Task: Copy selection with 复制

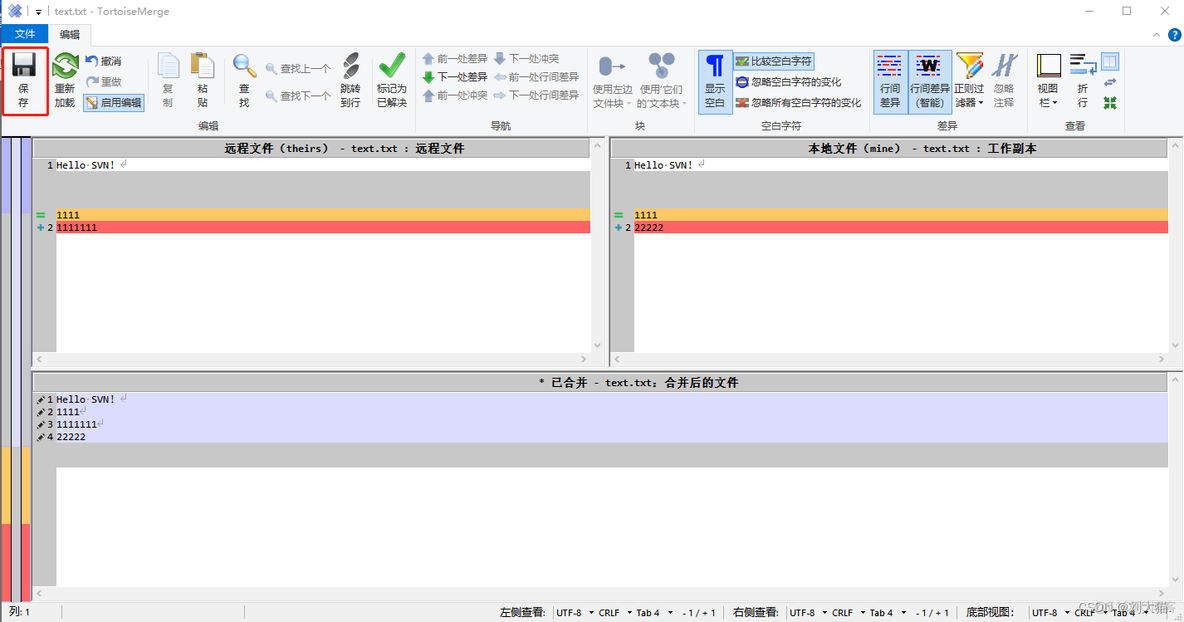Action: click(x=168, y=81)
